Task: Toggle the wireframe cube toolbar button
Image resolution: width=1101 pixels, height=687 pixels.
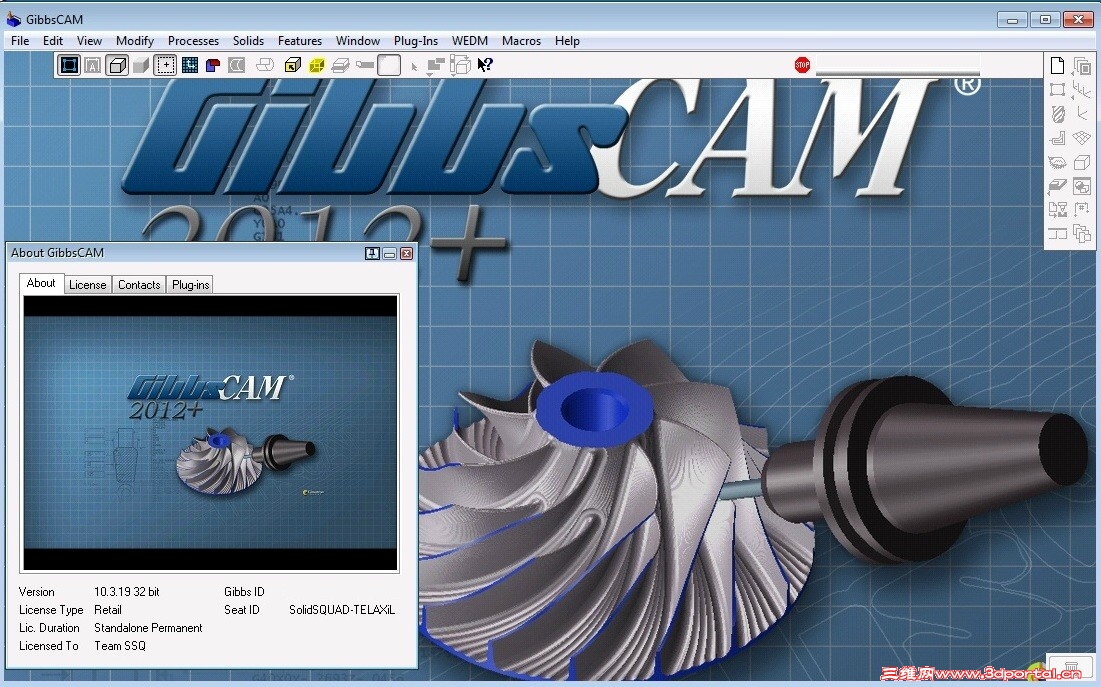Action: click(x=117, y=65)
